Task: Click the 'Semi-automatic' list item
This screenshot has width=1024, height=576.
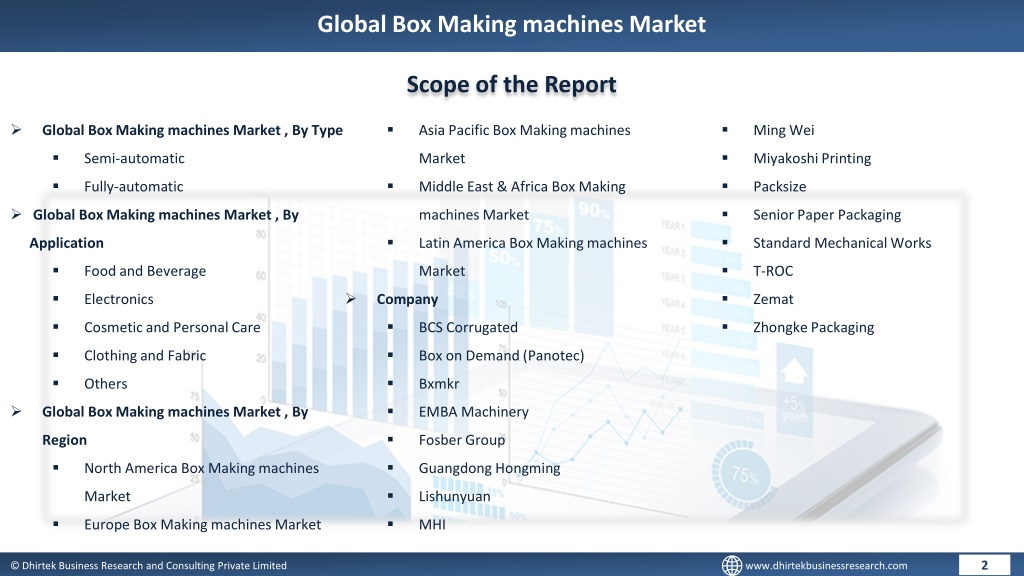Action: 134,158
